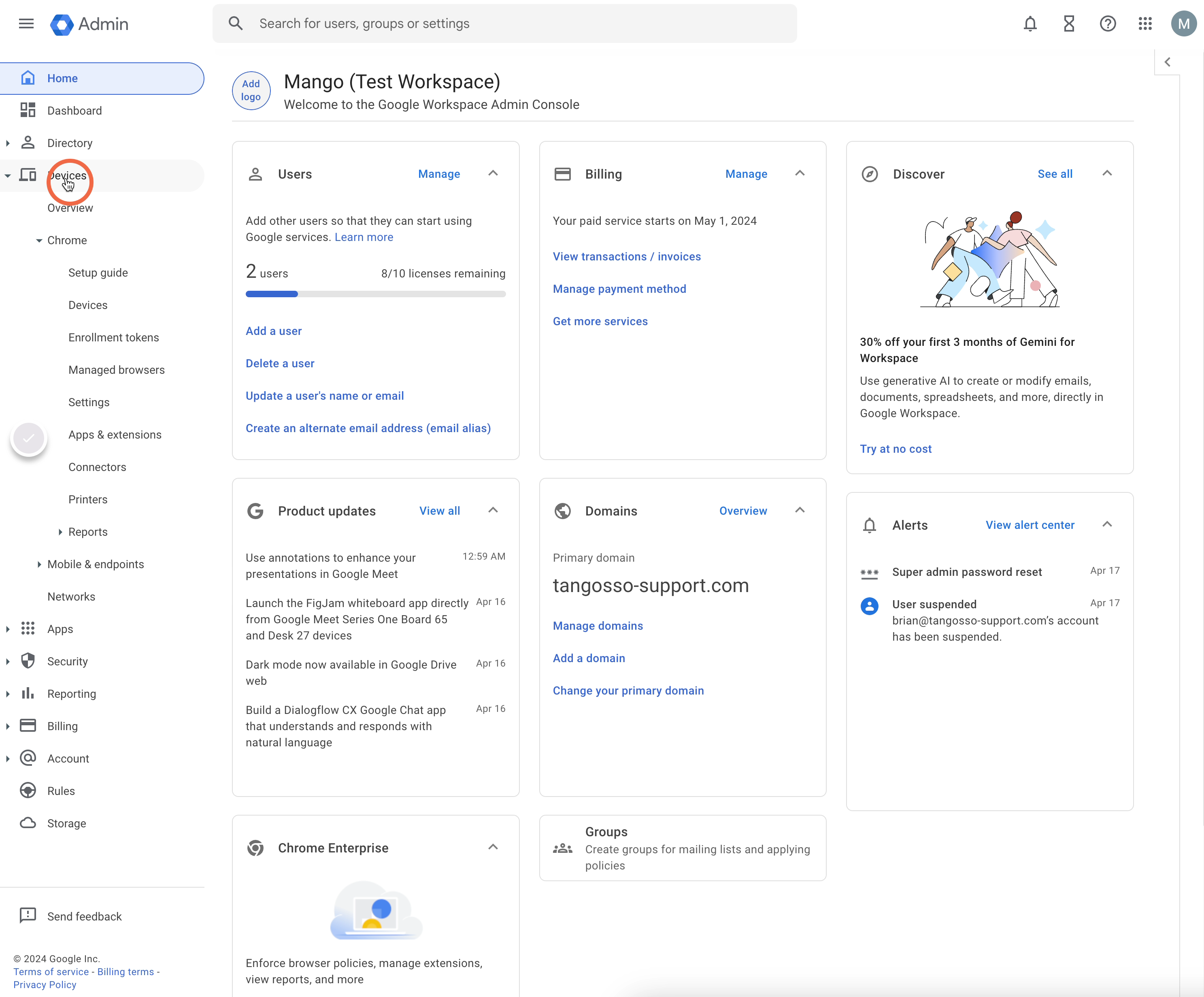The height and width of the screenshot is (997, 1204).
Task: Select Dashboard in the left navigation
Action: [74, 110]
